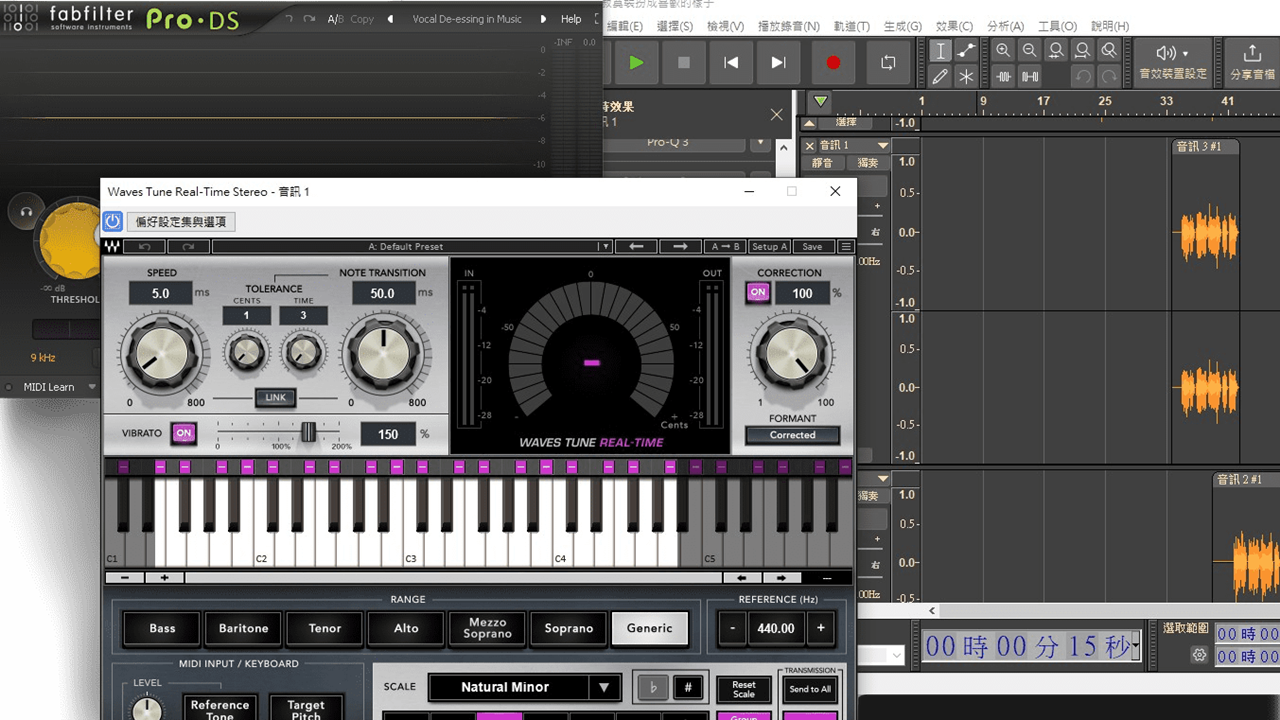
Task: Open the Pro-DS Vocal De-essing preset selector
Action: (467, 19)
